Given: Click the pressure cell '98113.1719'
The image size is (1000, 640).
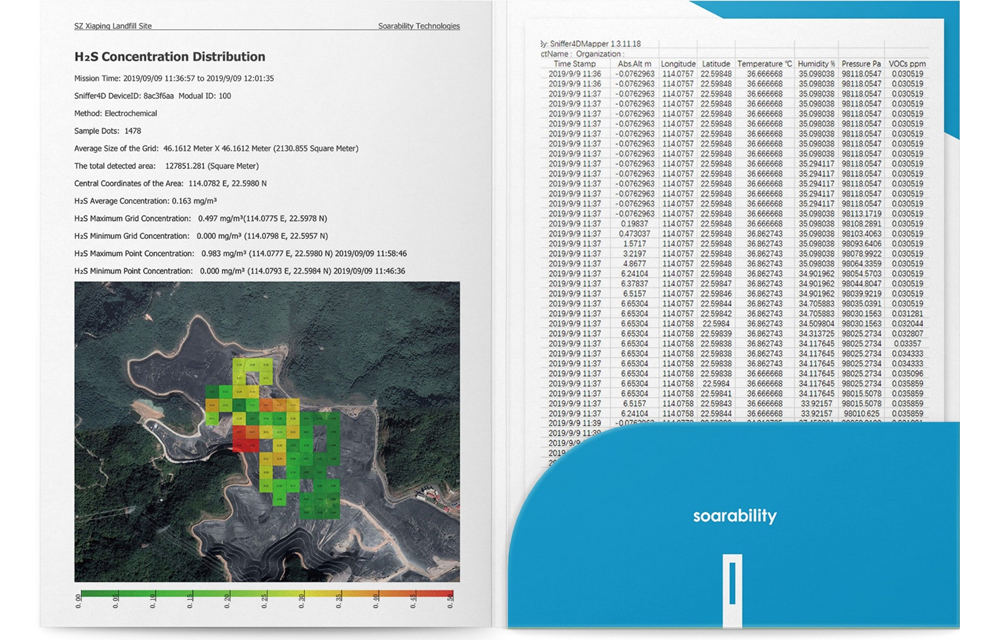Looking at the screenshot, I should point(862,214).
